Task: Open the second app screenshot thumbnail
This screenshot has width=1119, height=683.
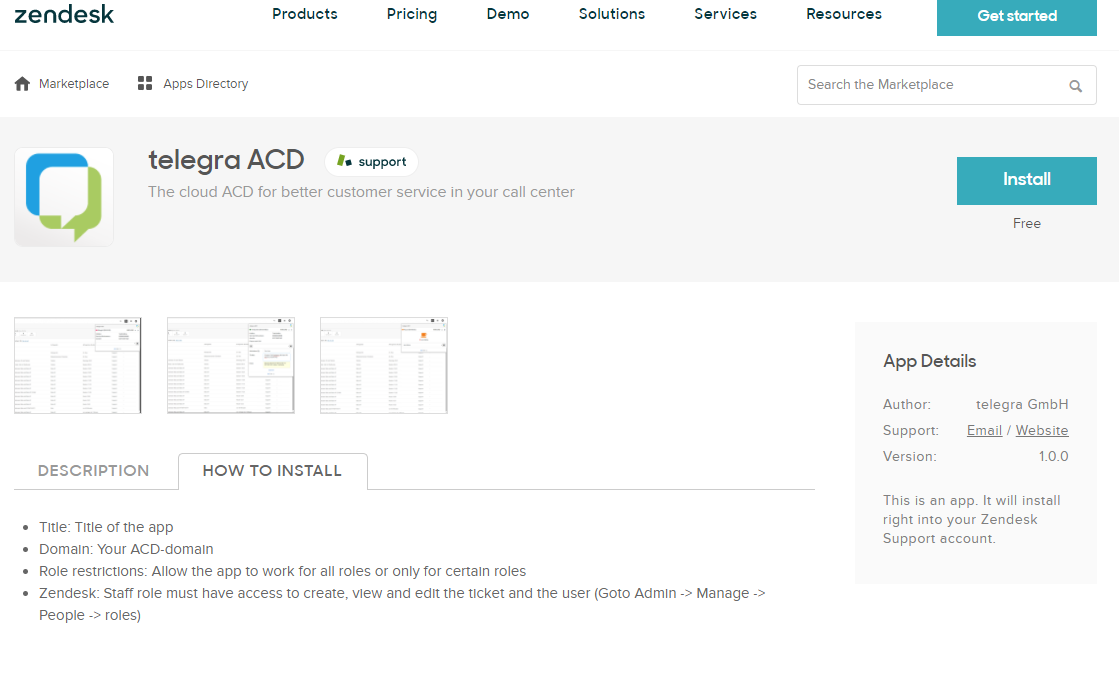Action: pyautogui.click(x=231, y=365)
